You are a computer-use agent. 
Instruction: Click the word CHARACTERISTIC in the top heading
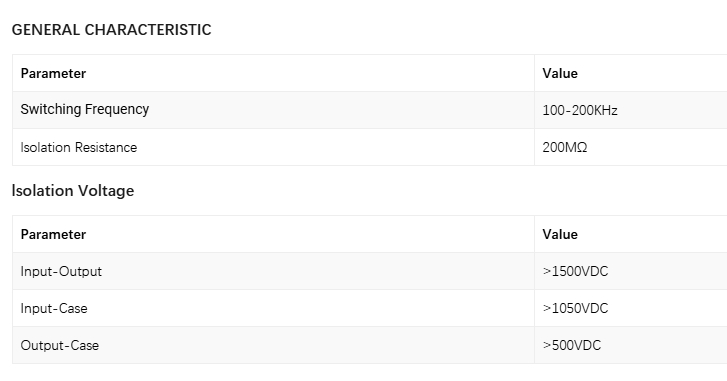point(148,30)
